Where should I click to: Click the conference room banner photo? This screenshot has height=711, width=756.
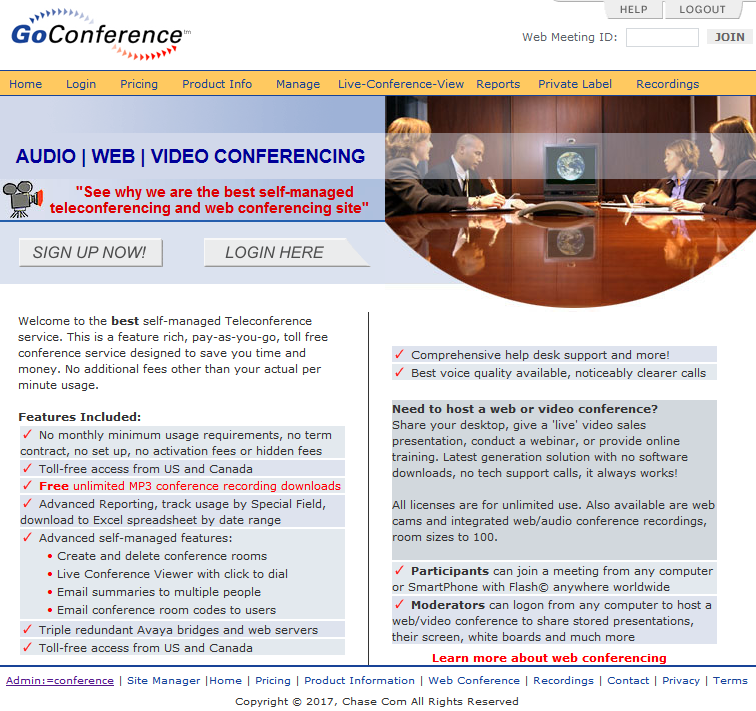(570, 201)
